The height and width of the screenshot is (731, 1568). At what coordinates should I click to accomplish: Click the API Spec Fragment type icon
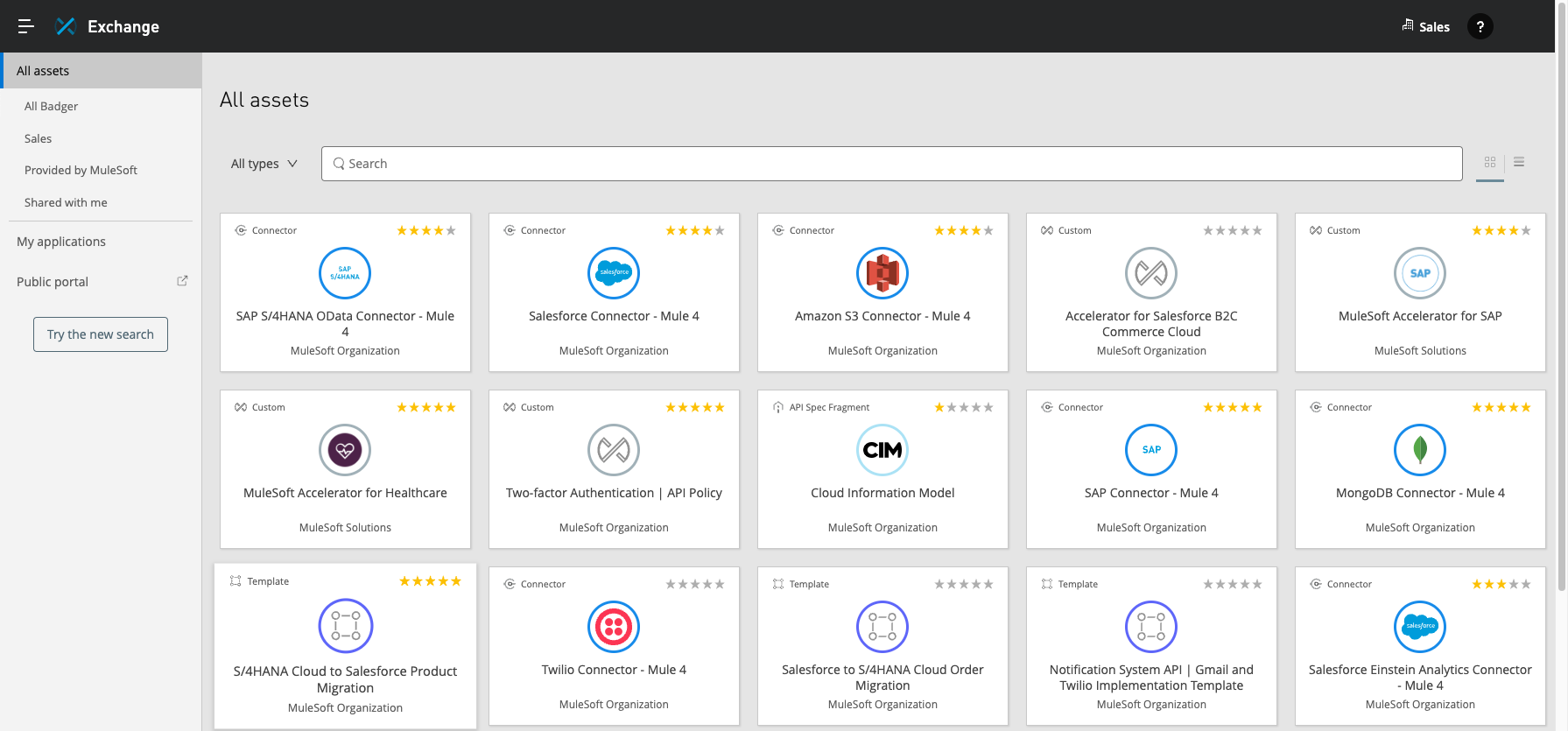[x=778, y=408]
